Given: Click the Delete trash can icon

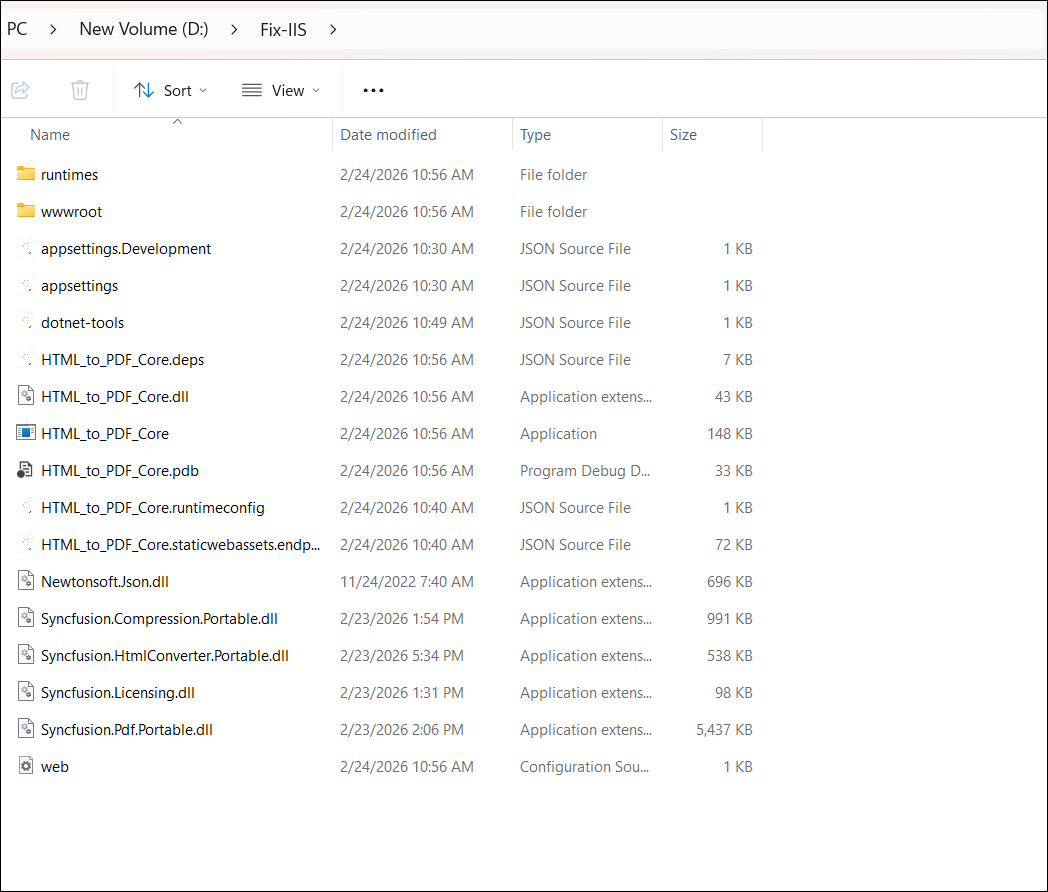Looking at the screenshot, I should [x=80, y=90].
